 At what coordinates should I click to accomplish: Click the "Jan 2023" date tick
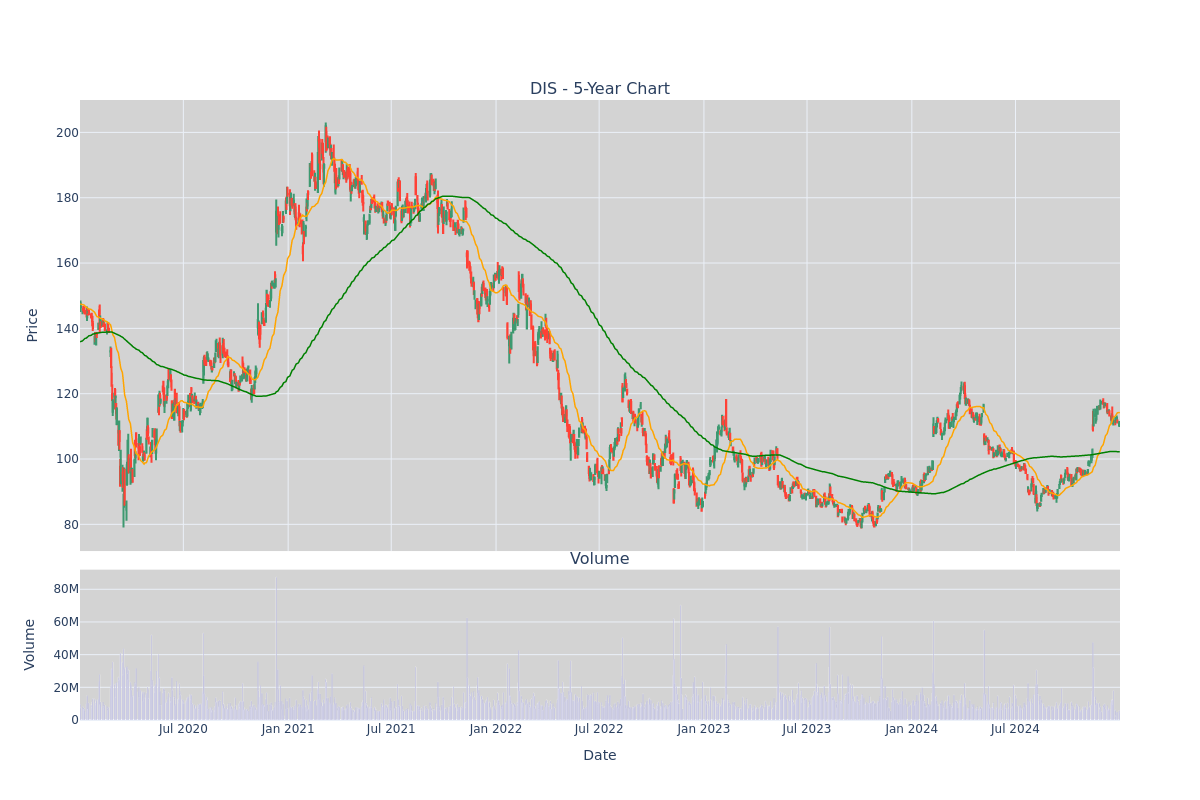704,729
